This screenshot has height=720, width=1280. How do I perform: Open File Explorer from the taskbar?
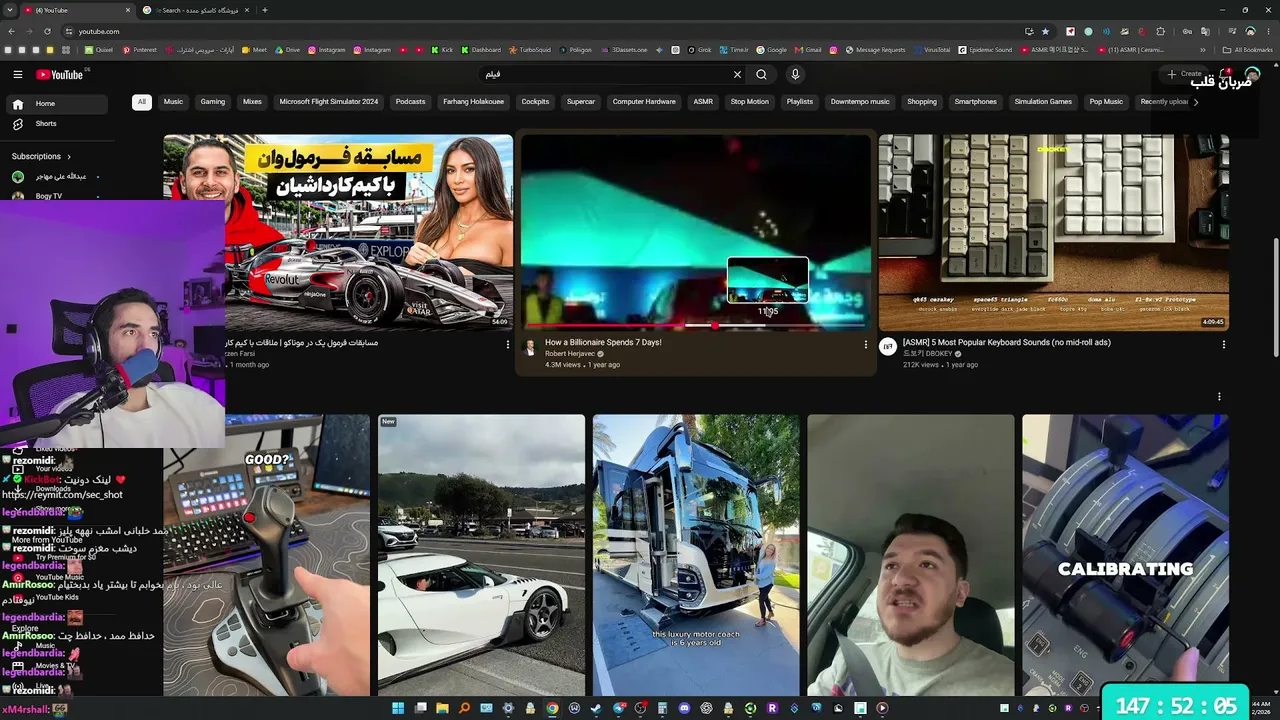pos(442,708)
